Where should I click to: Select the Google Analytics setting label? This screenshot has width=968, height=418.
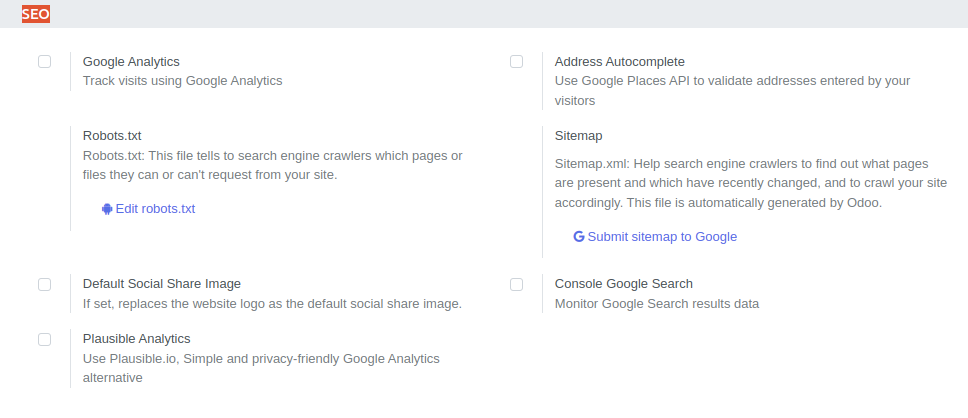tap(131, 62)
